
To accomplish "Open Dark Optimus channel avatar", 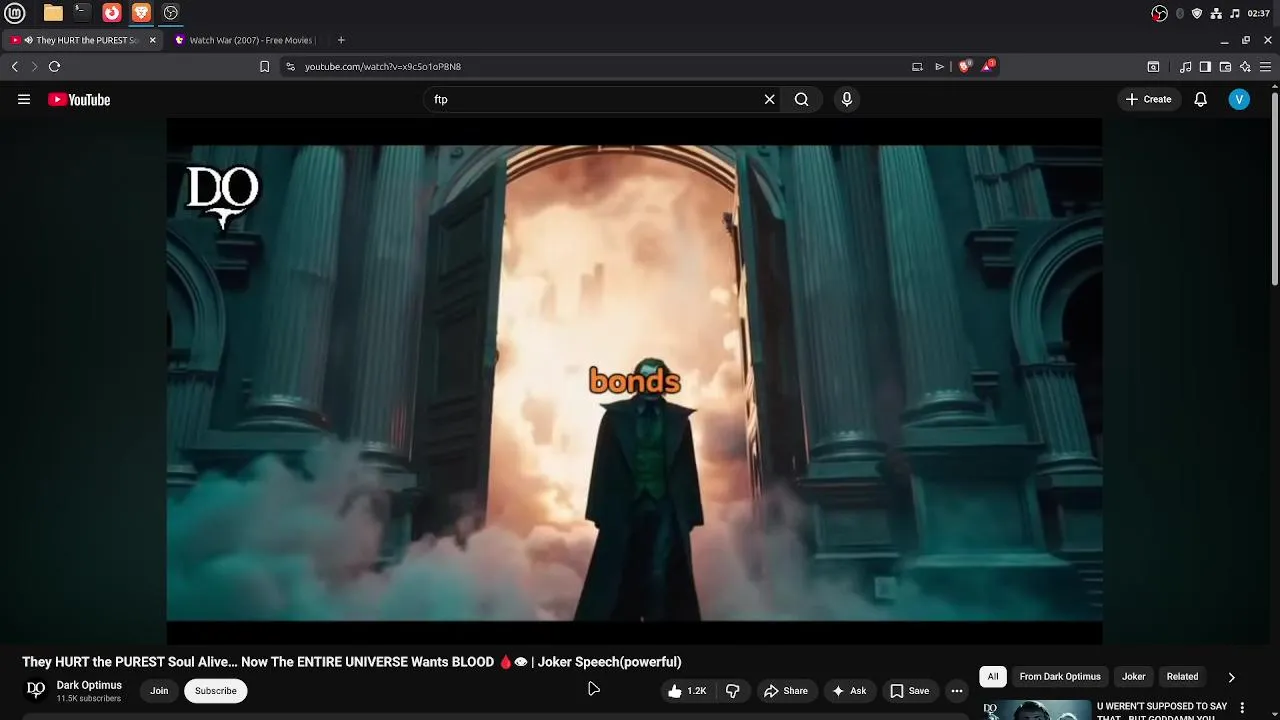I will [x=35, y=690].
